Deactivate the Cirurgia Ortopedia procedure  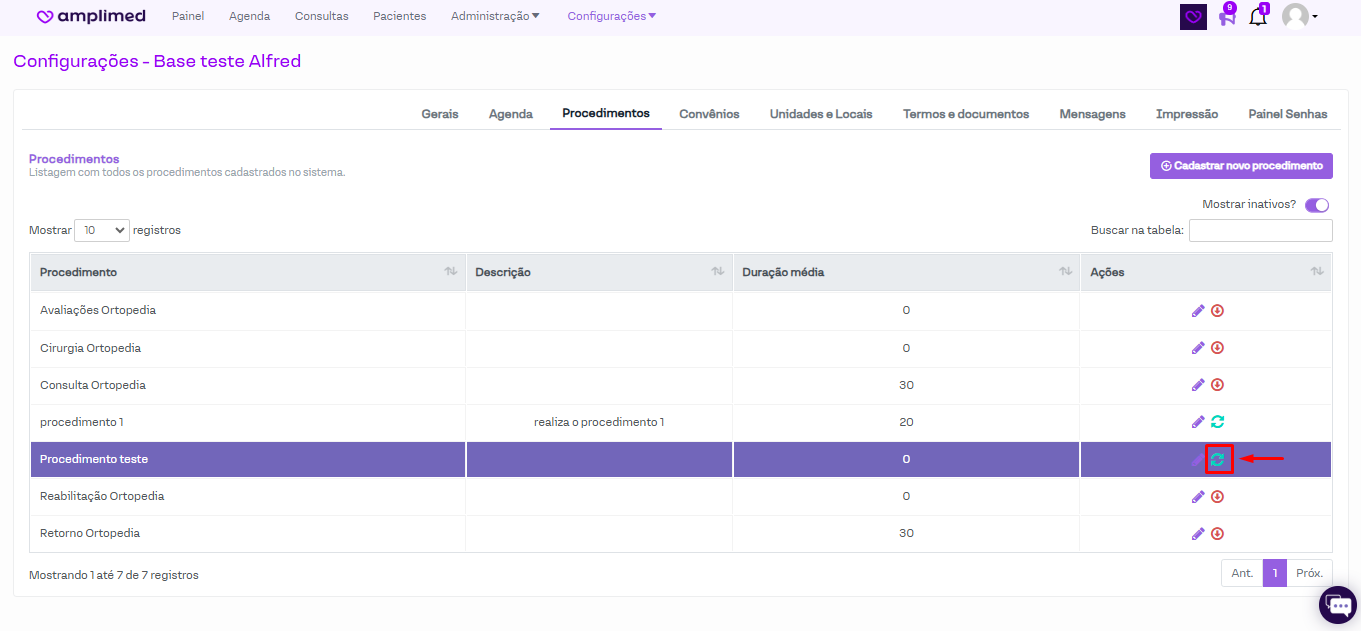(1217, 348)
